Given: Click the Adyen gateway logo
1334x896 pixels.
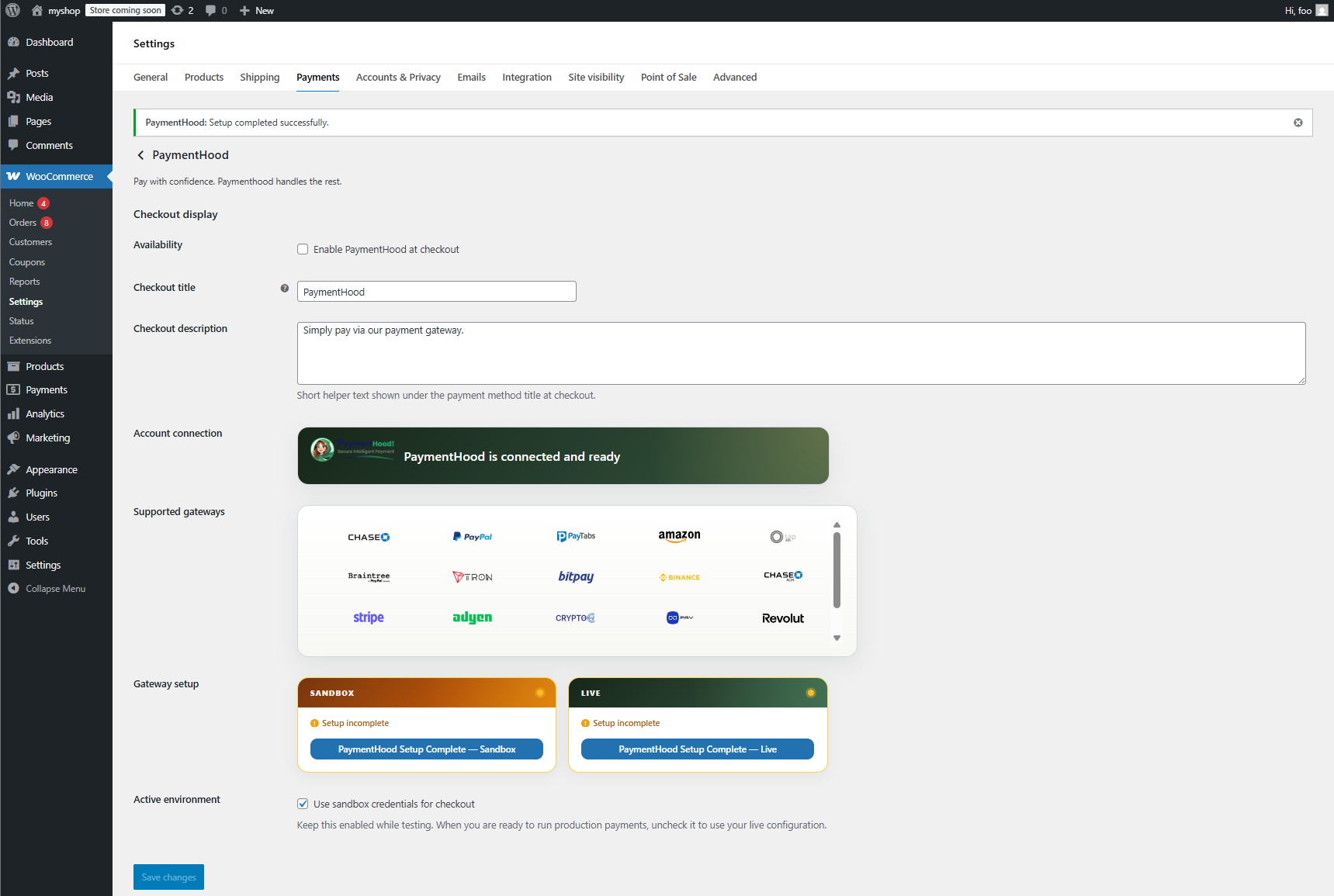Looking at the screenshot, I should 473,618.
